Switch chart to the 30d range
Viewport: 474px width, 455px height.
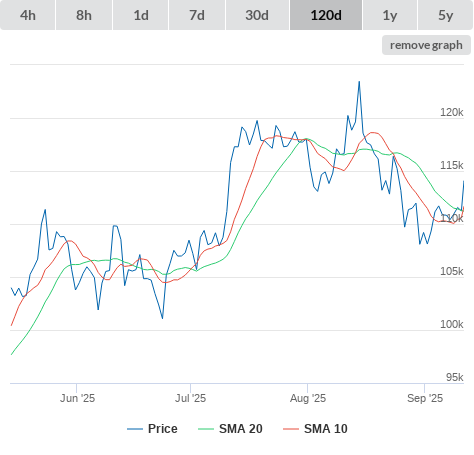pos(257,15)
